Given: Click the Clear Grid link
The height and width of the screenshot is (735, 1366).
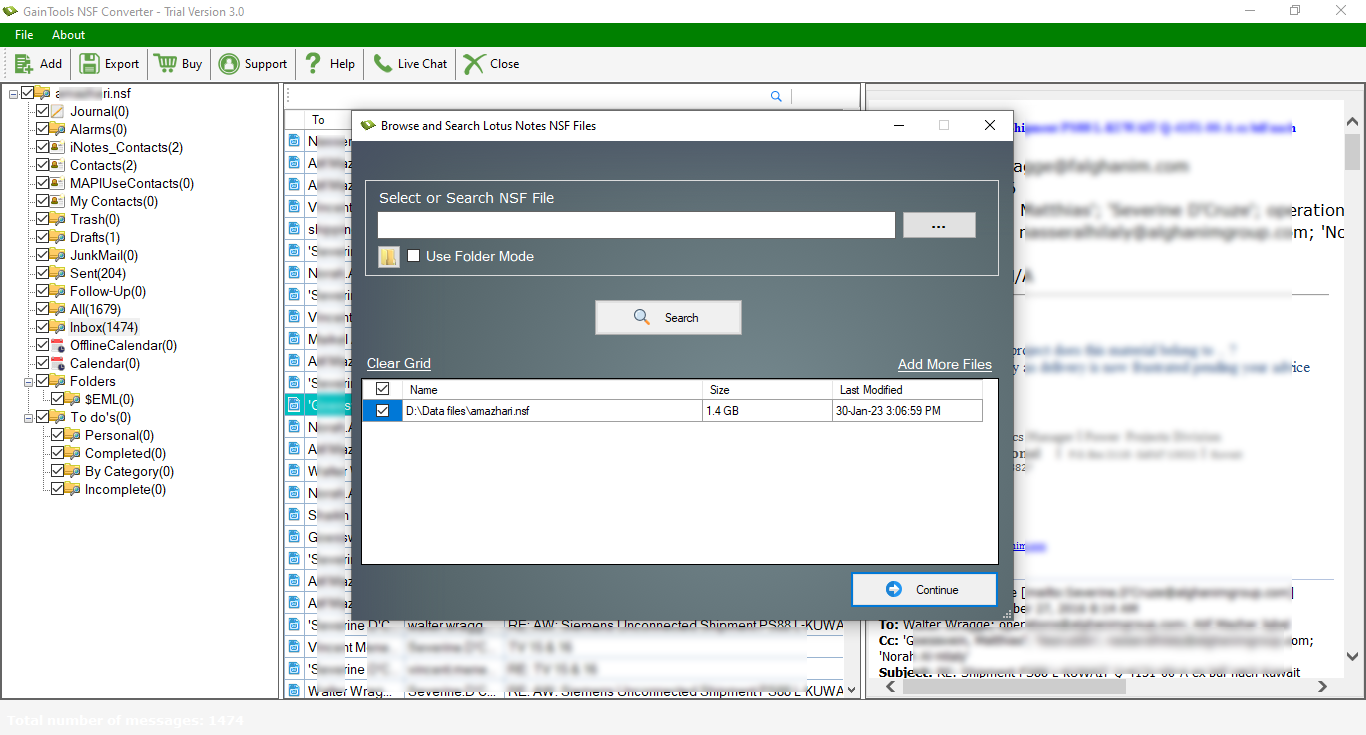Looking at the screenshot, I should tap(399, 364).
